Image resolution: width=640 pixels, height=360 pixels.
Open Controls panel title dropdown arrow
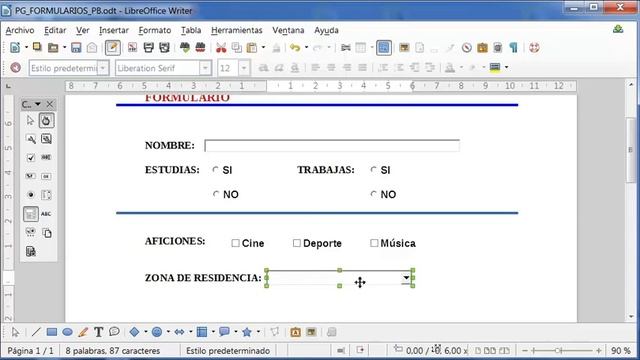click(x=38, y=104)
